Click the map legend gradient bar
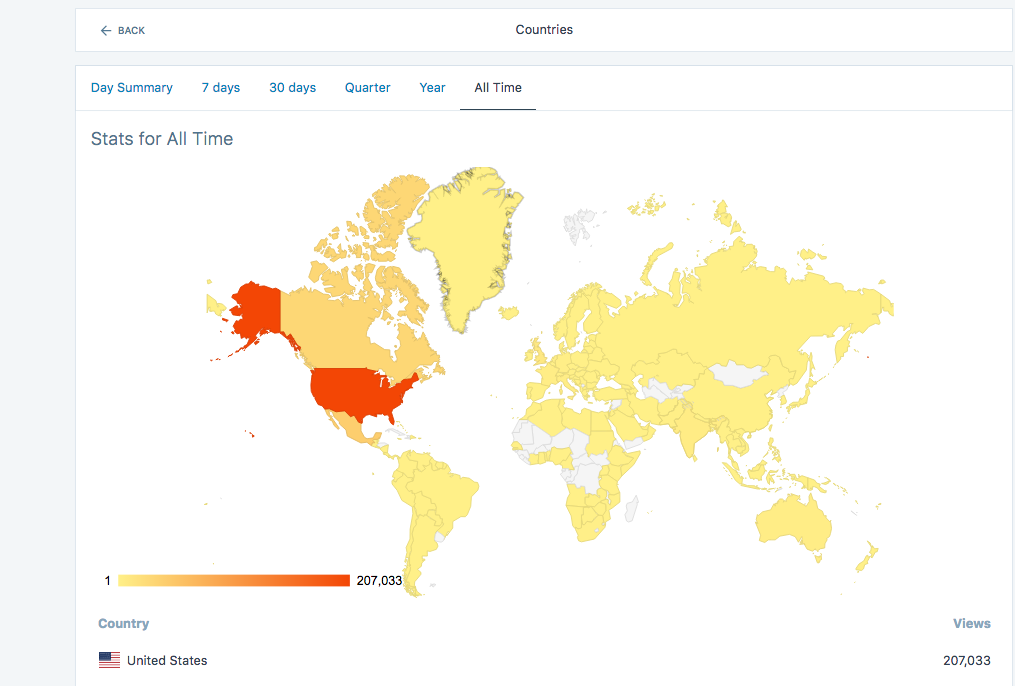Image resolution: width=1015 pixels, height=686 pixels. pos(233,581)
